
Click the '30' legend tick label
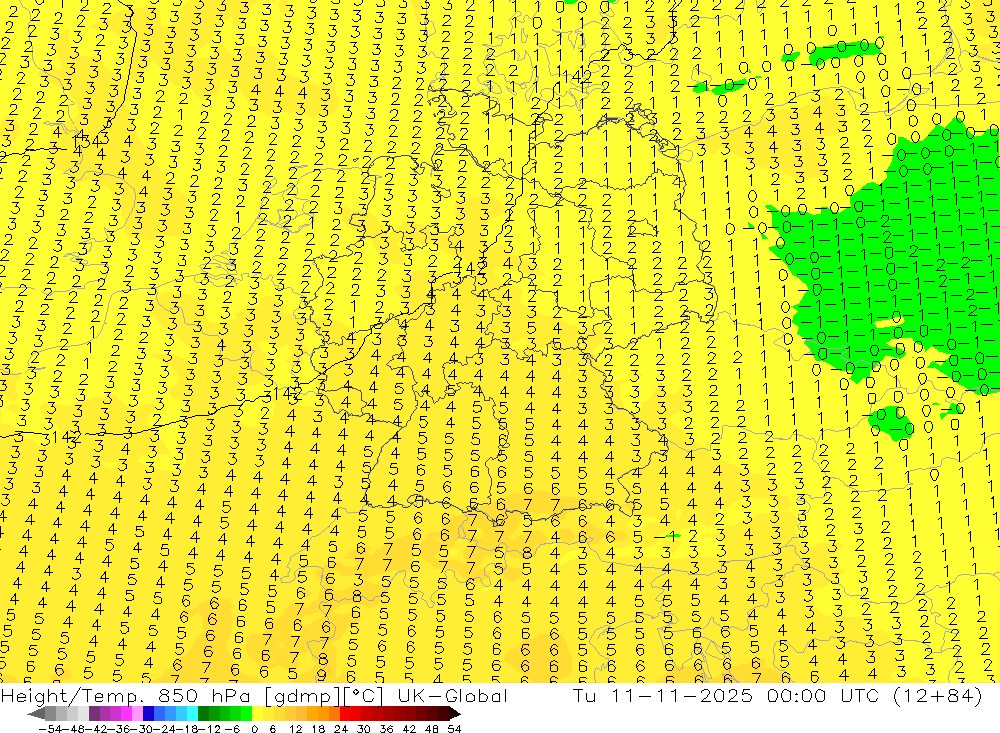pyautogui.click(x=364, y=729)
